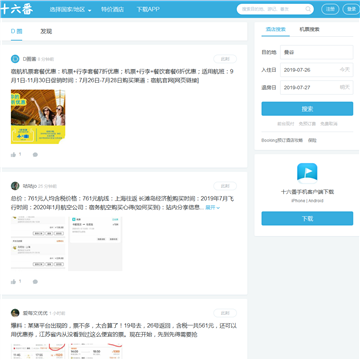
Task: Click the iPhone download link
Action: pos(298,201)
